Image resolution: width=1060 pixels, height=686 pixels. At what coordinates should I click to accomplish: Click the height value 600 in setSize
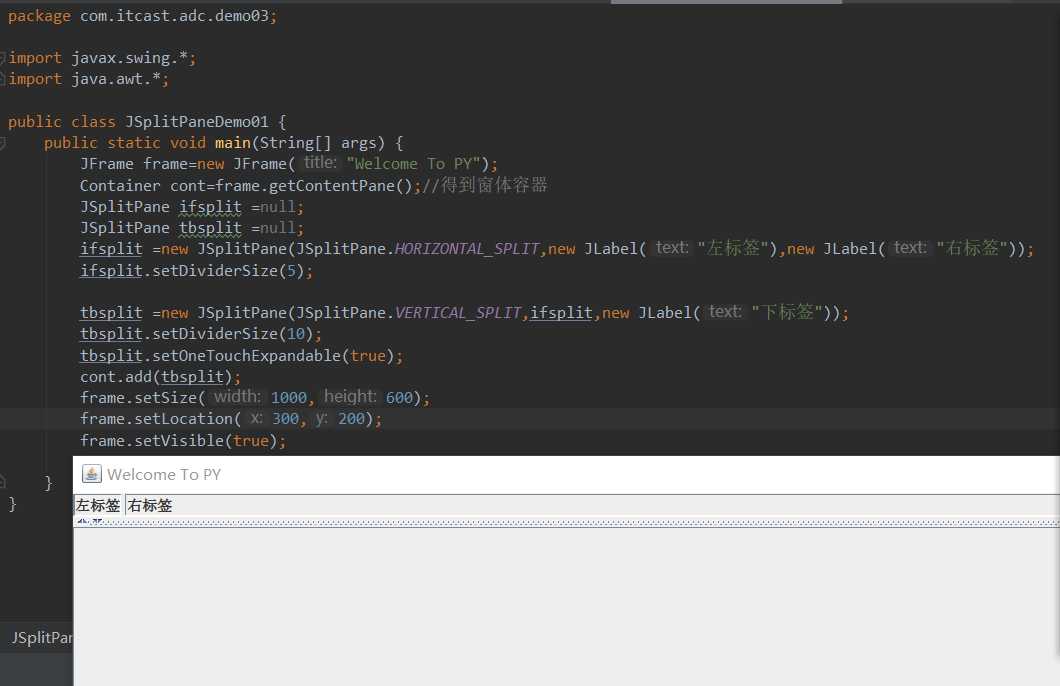click(x=399, y=397)
